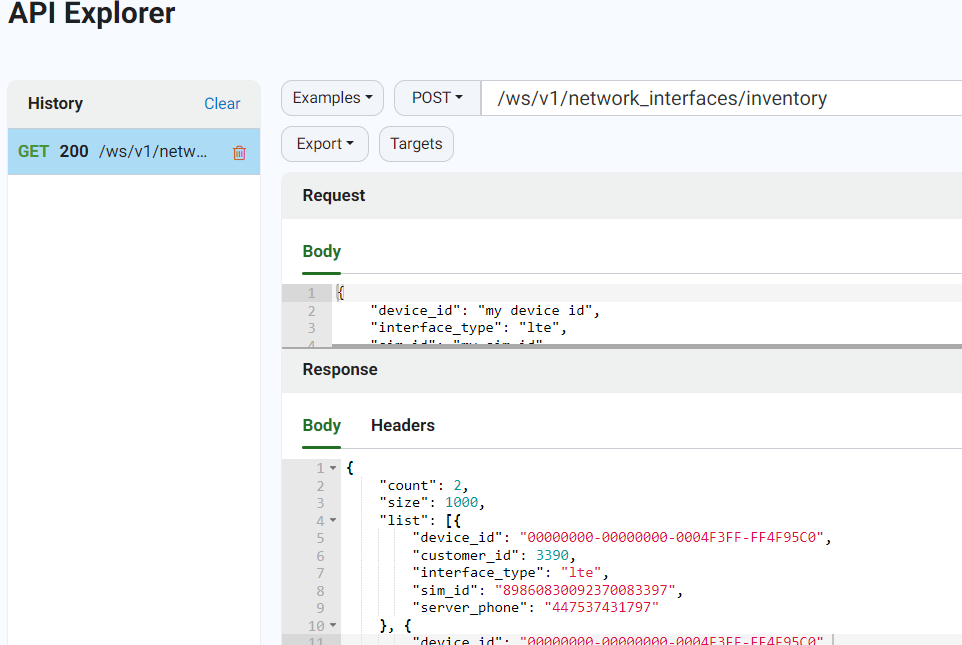Click the "interface_type": "lte" line in request body
The image size is (962, 645).
click(x=469, y=328)
